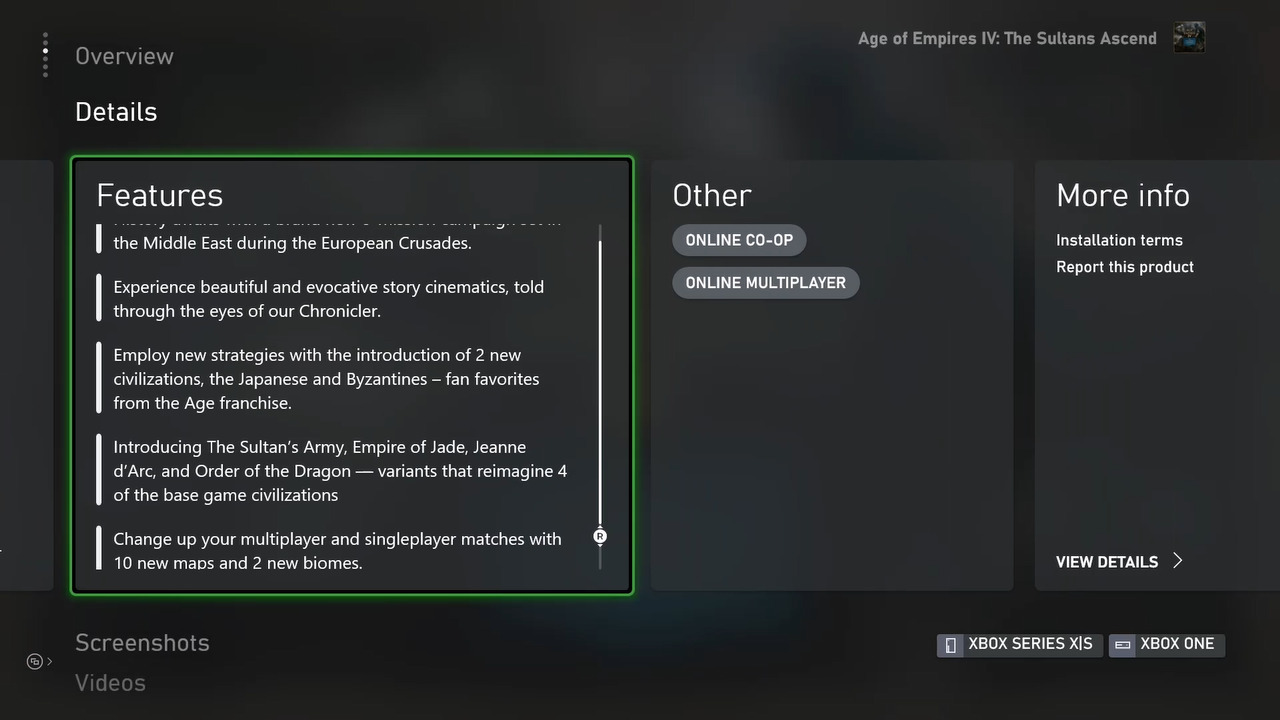1280x720 pixels.
Task: Click the Xbox Series X|S console icon
Action: (951, 645)
